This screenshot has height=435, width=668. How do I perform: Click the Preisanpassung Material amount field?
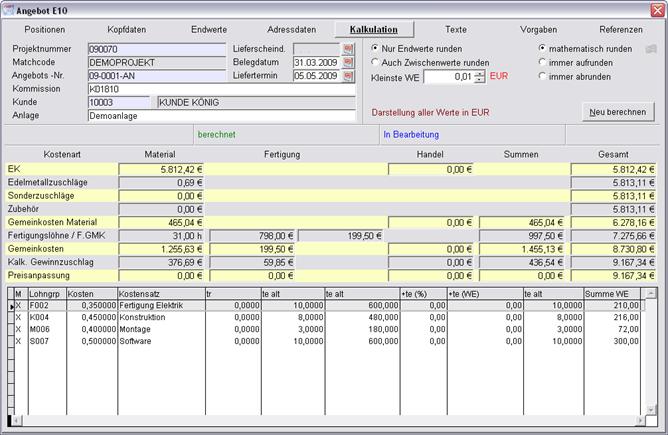click(161, 275)
